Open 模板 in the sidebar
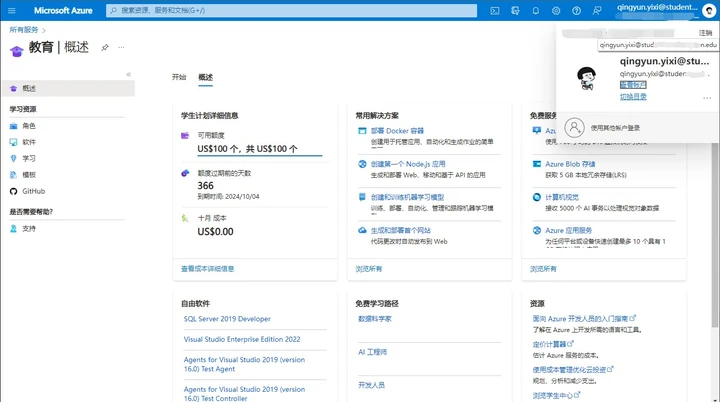The height and width of the screenshot is (402, 720). coord(29,175)
